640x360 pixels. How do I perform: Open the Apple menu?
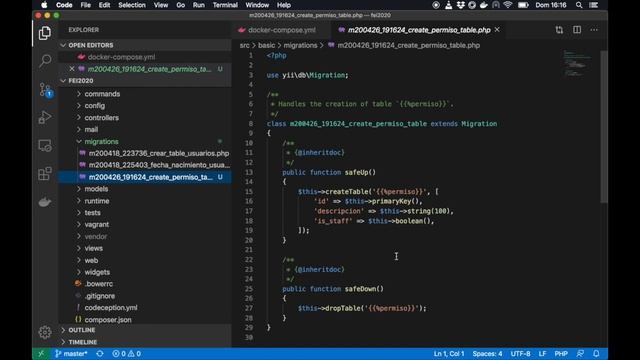[44, 5]
